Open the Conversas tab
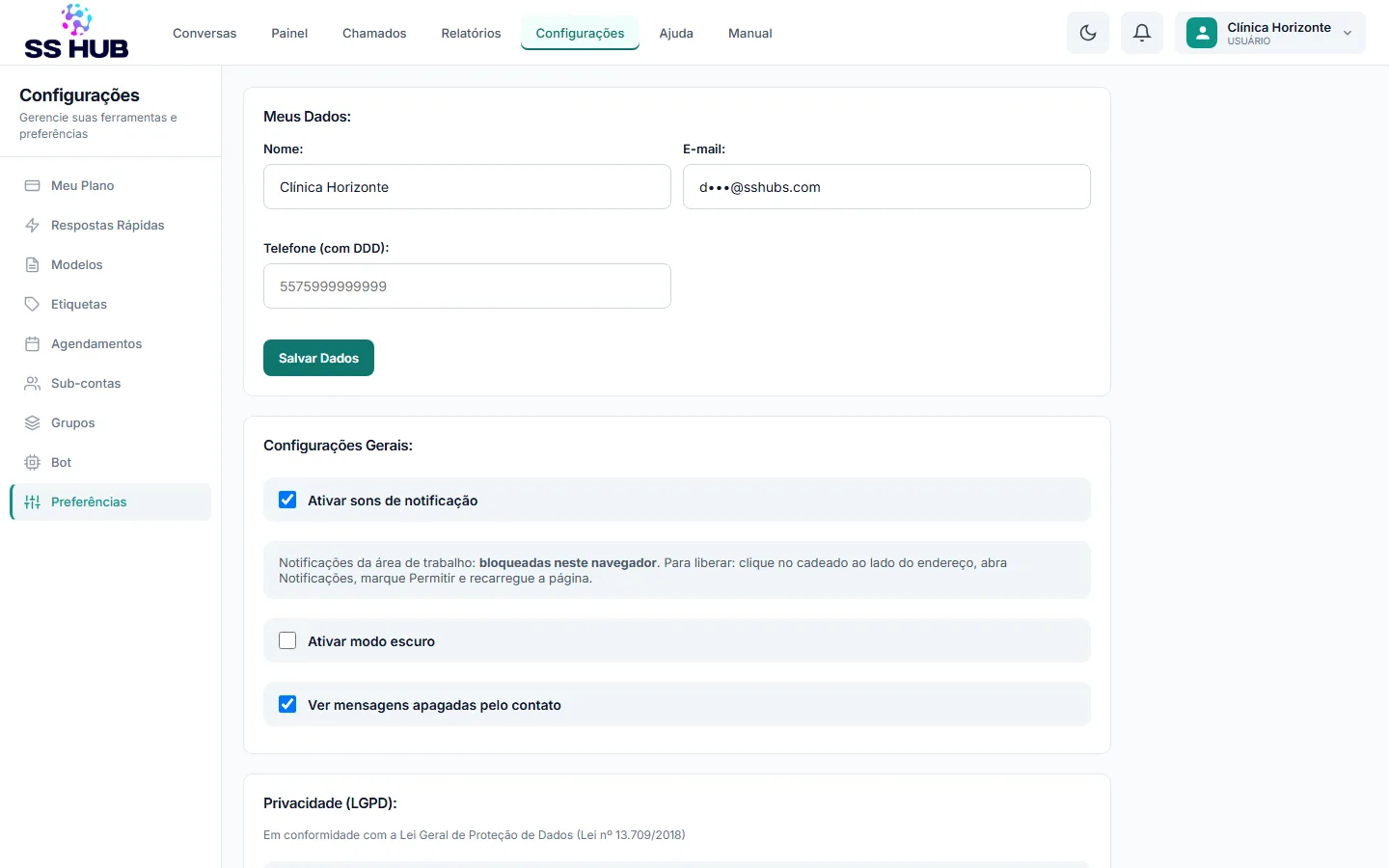 (204, 33)
